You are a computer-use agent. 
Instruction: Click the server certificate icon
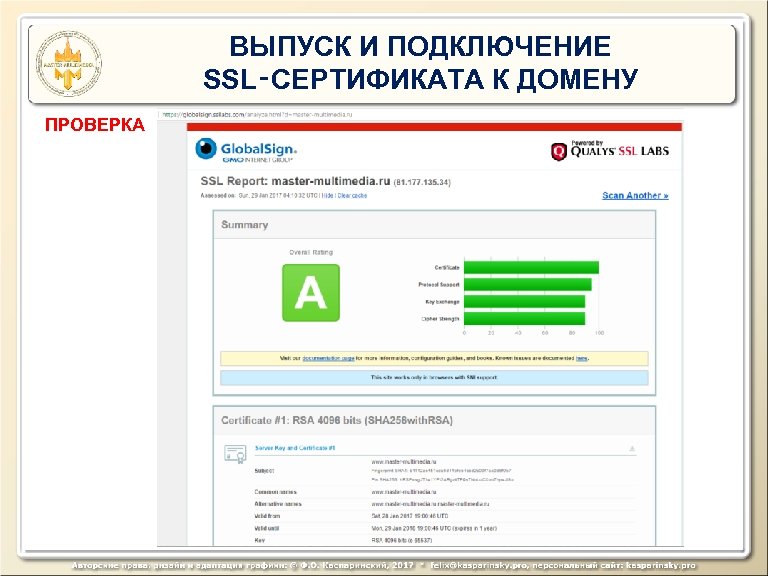tap(235, 454)
